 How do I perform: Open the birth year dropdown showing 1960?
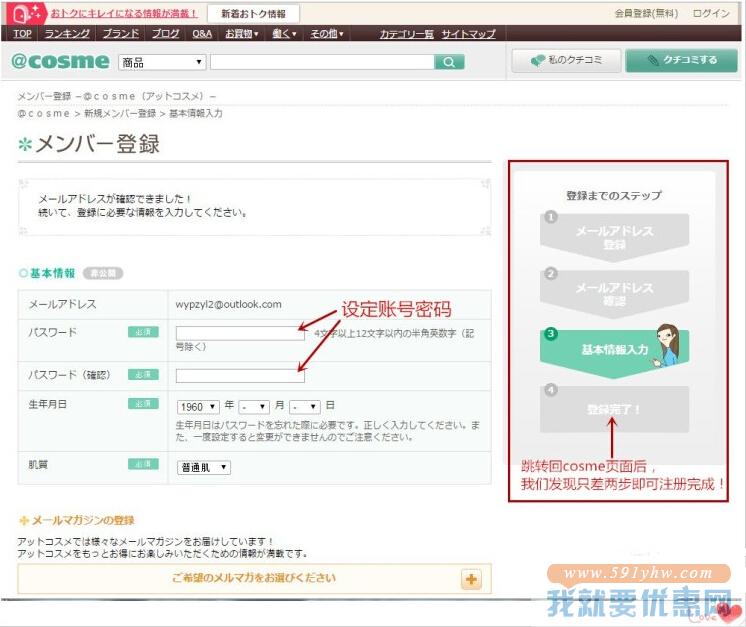point(198,407)
